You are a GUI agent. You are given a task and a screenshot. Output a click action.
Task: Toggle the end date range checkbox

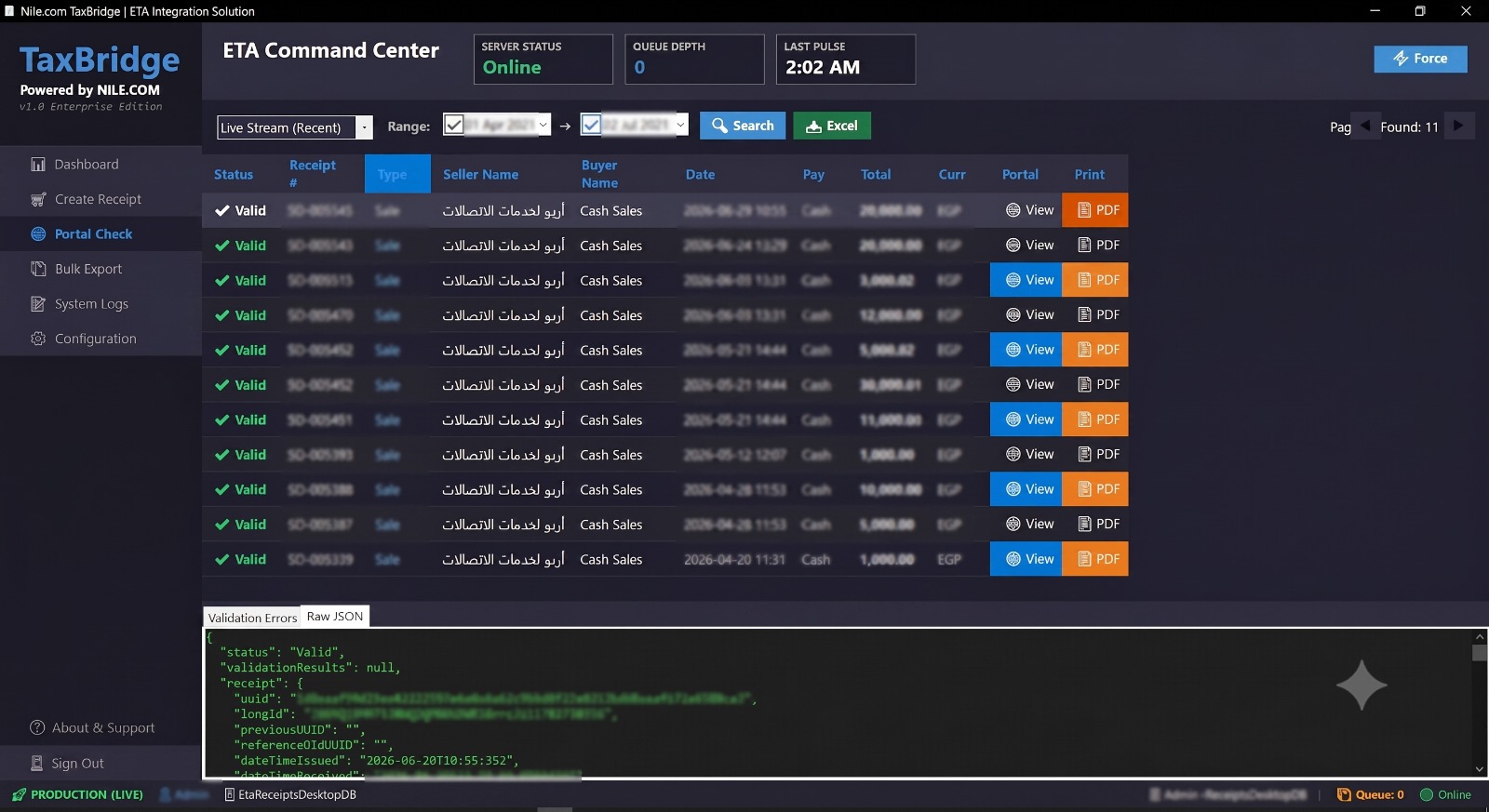[591, 125]
